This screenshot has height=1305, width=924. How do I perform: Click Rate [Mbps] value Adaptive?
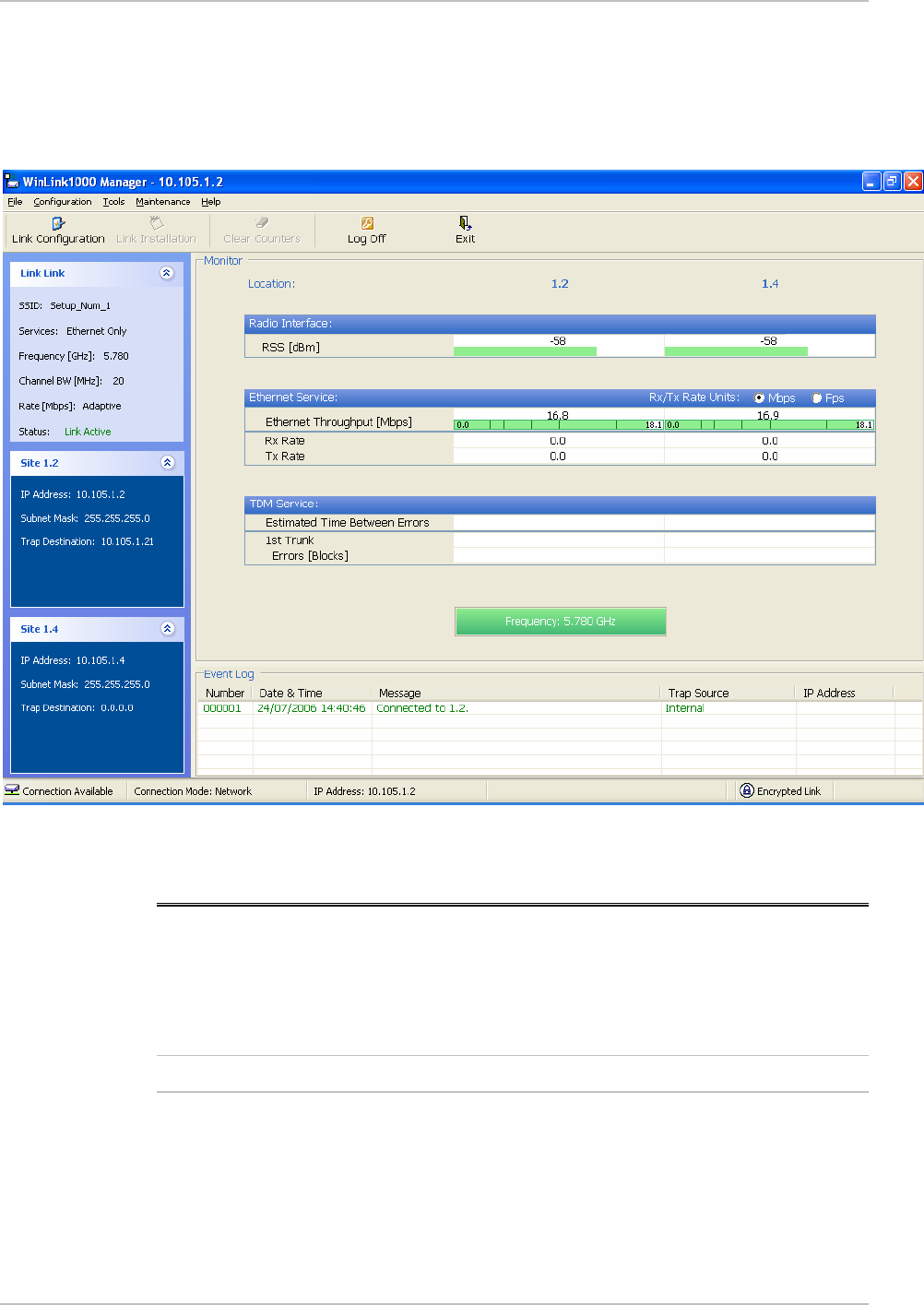(x=101, y=406)
